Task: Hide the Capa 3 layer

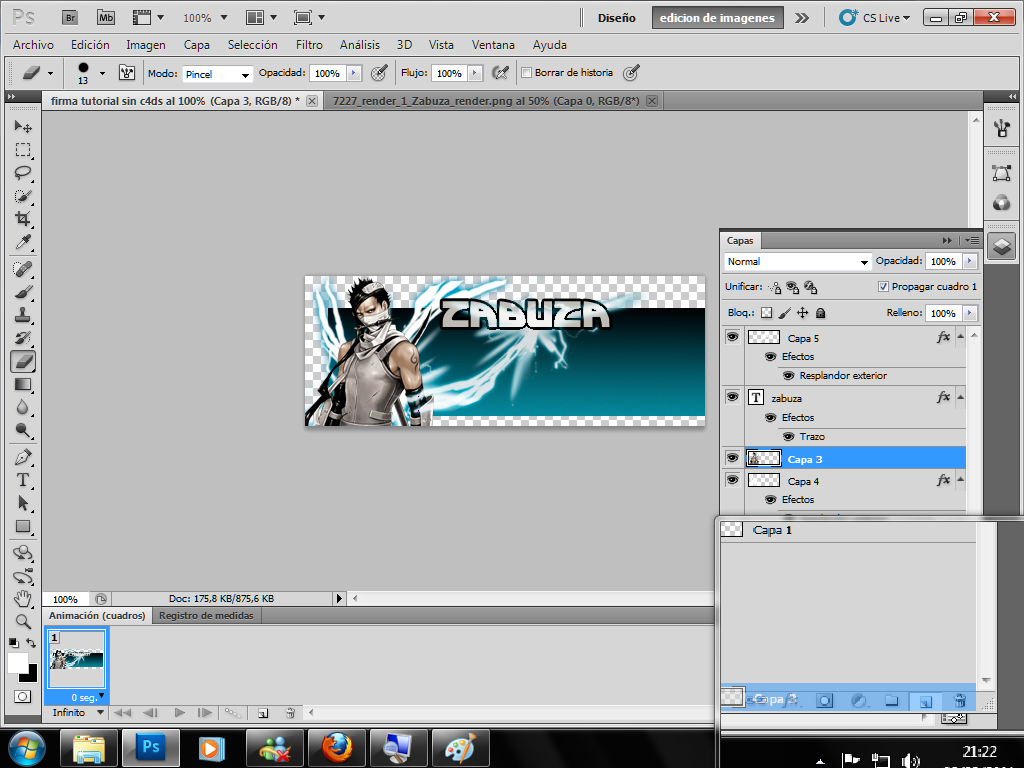Action: click(732, 458)
